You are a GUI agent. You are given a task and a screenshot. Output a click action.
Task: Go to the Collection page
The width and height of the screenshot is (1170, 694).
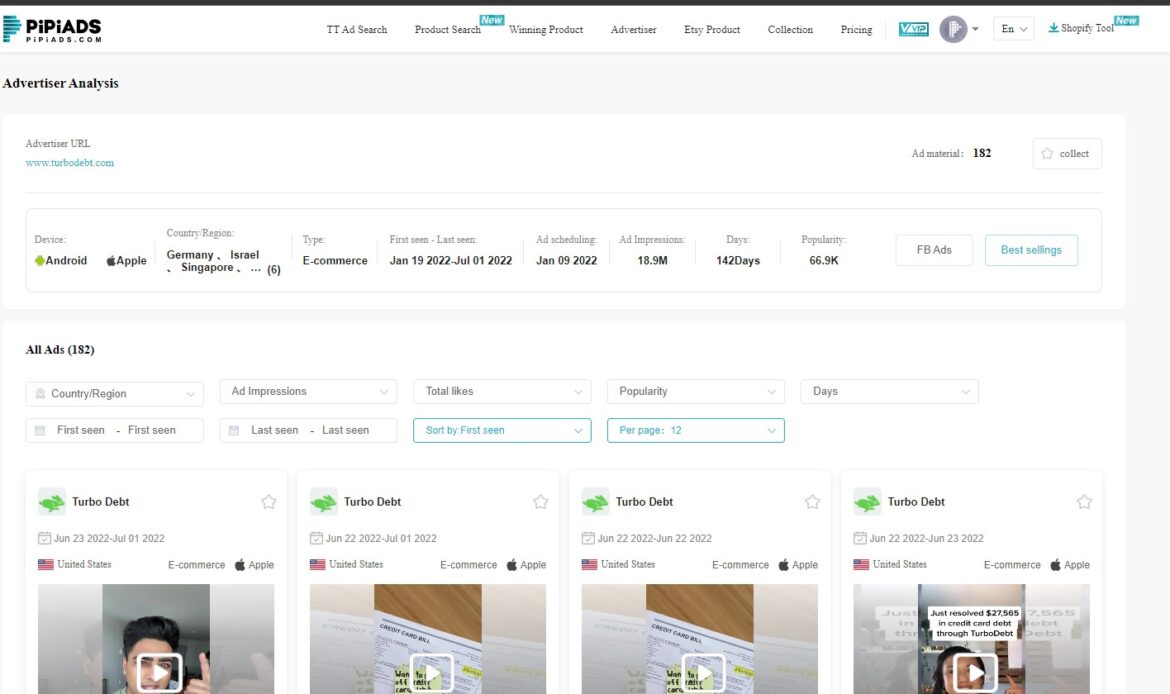click(790, 30)
